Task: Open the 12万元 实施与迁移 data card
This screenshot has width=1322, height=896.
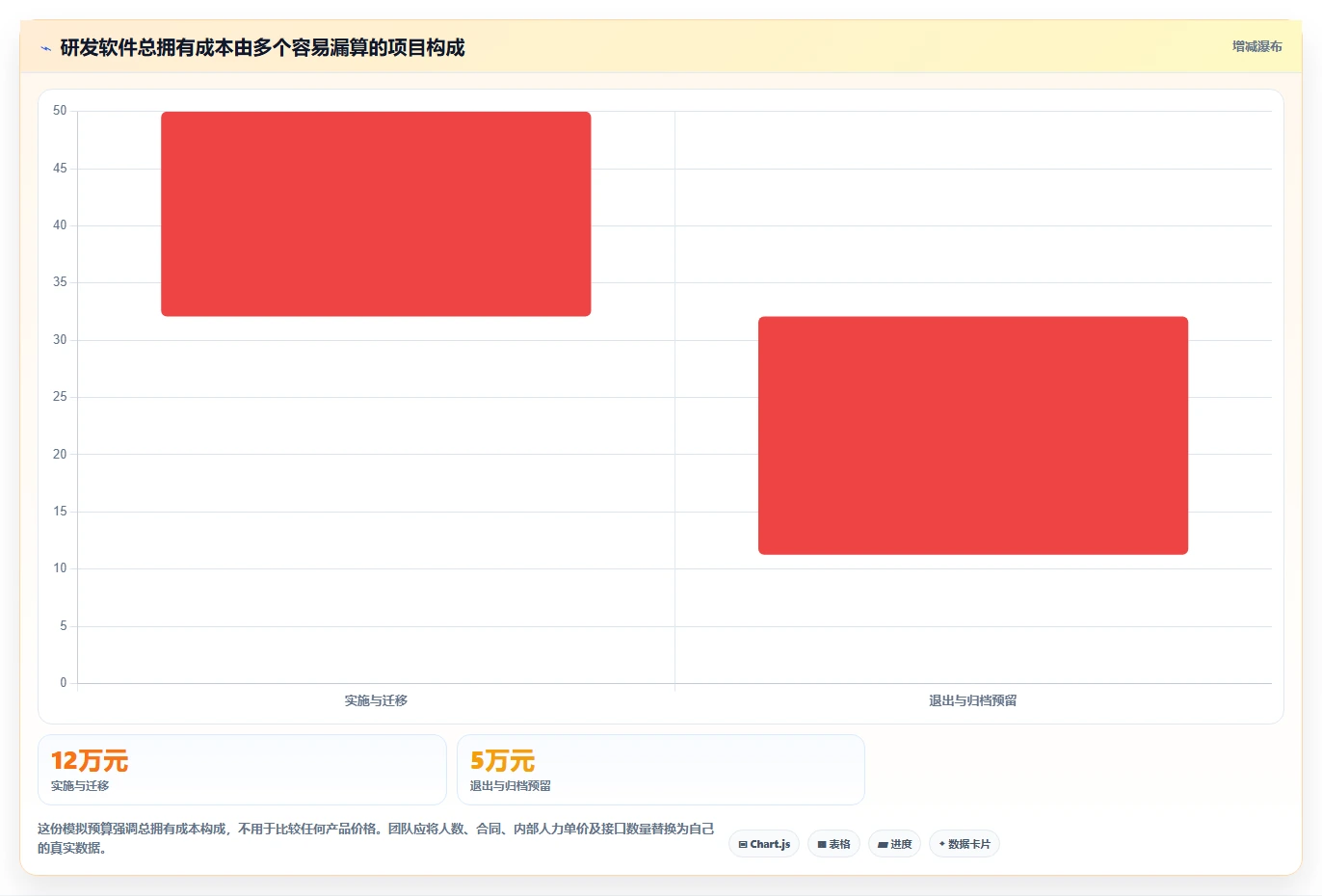Action: pos(242,770)
